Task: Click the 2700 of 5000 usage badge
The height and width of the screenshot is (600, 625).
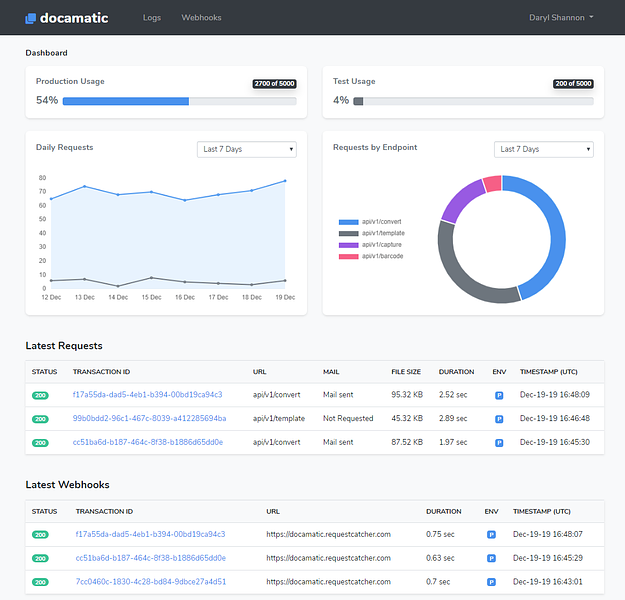Action: (x=275, y=84)
